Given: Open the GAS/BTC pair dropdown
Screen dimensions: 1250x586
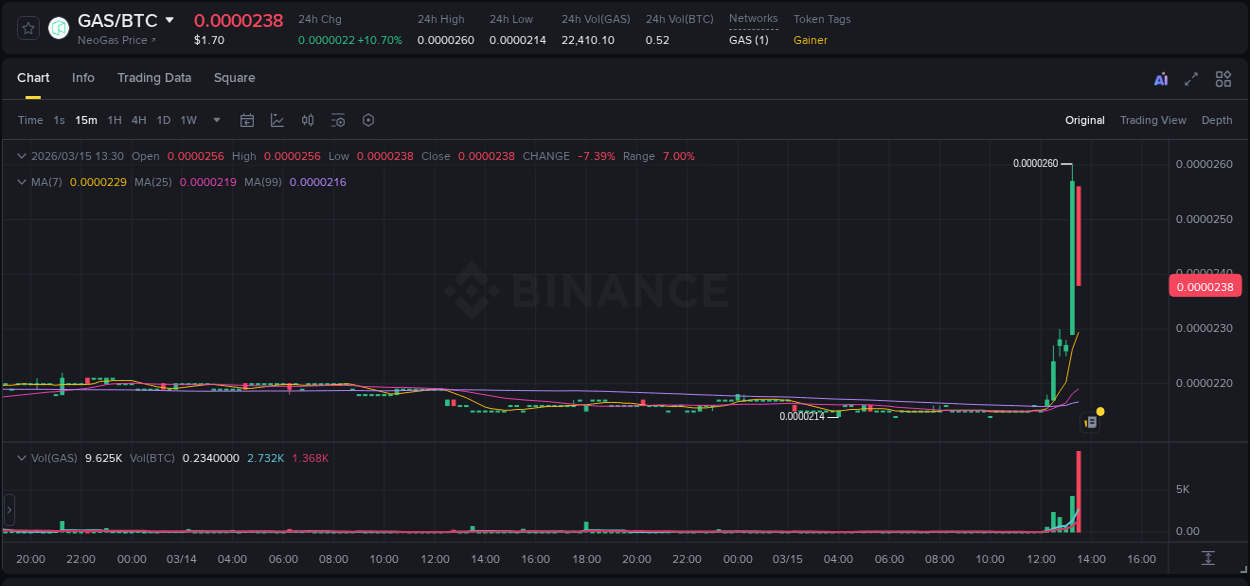Looking at the screenshot, I should point(170,19).
